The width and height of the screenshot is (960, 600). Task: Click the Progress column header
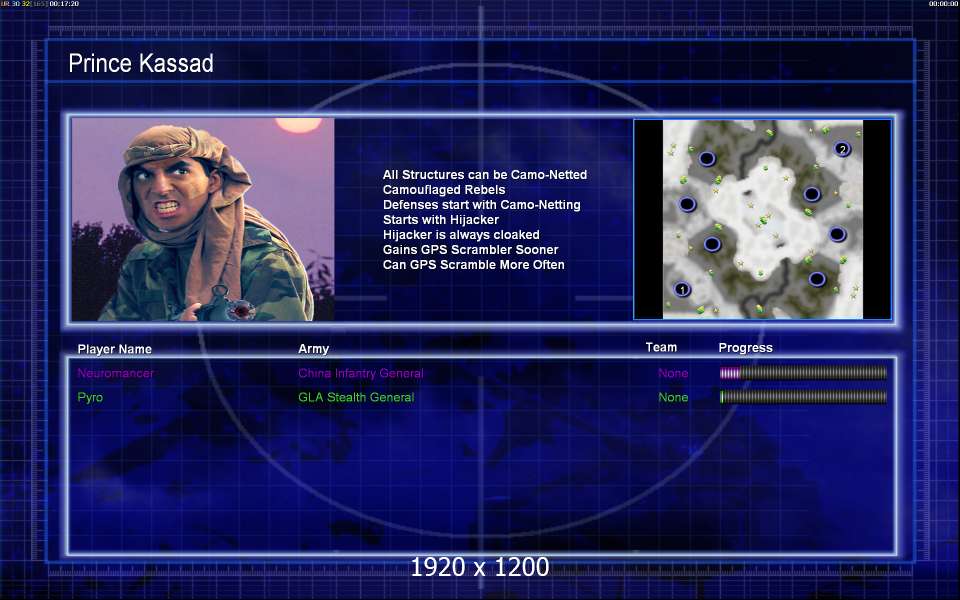[x=745, y=348]
